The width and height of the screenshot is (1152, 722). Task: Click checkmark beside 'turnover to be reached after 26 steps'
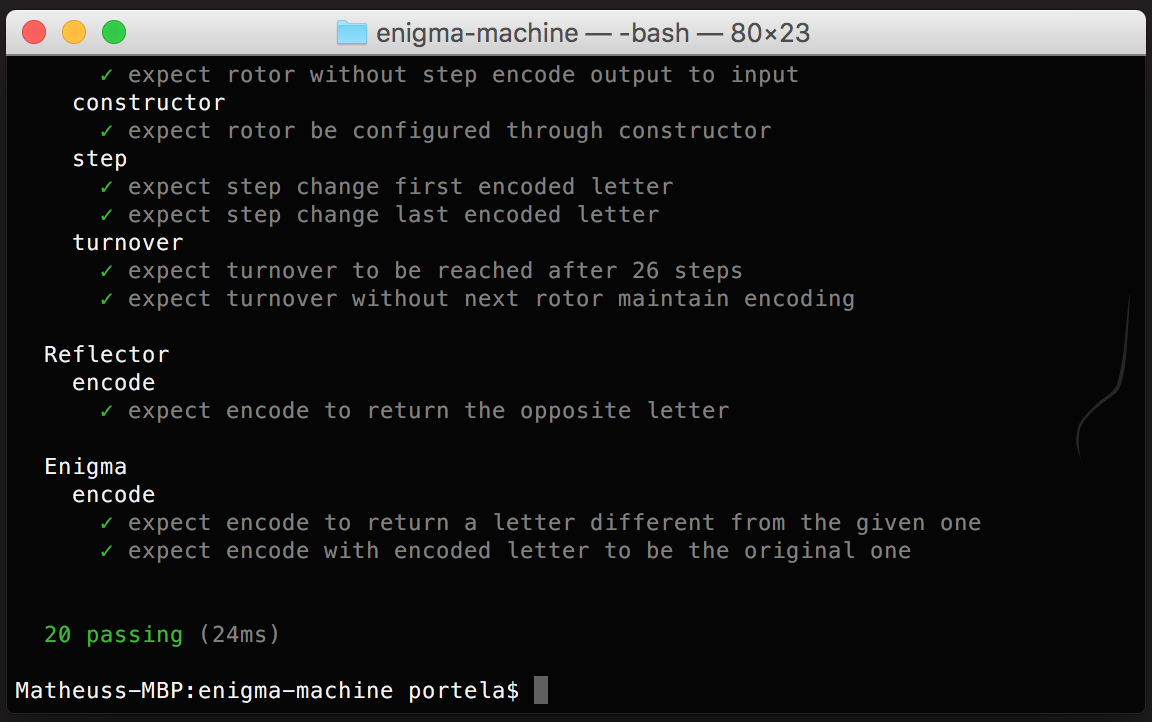tap(107, 271)
